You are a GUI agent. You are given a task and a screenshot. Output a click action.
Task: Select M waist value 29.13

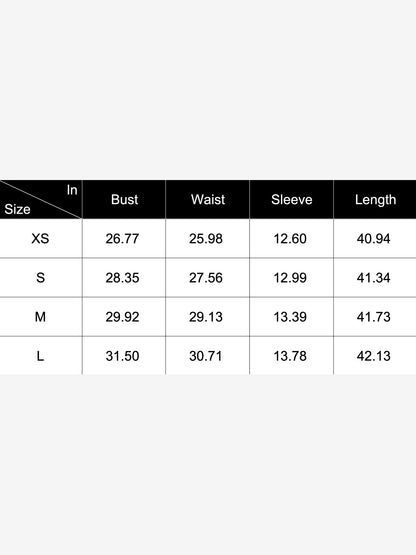[x=206, y=317]
